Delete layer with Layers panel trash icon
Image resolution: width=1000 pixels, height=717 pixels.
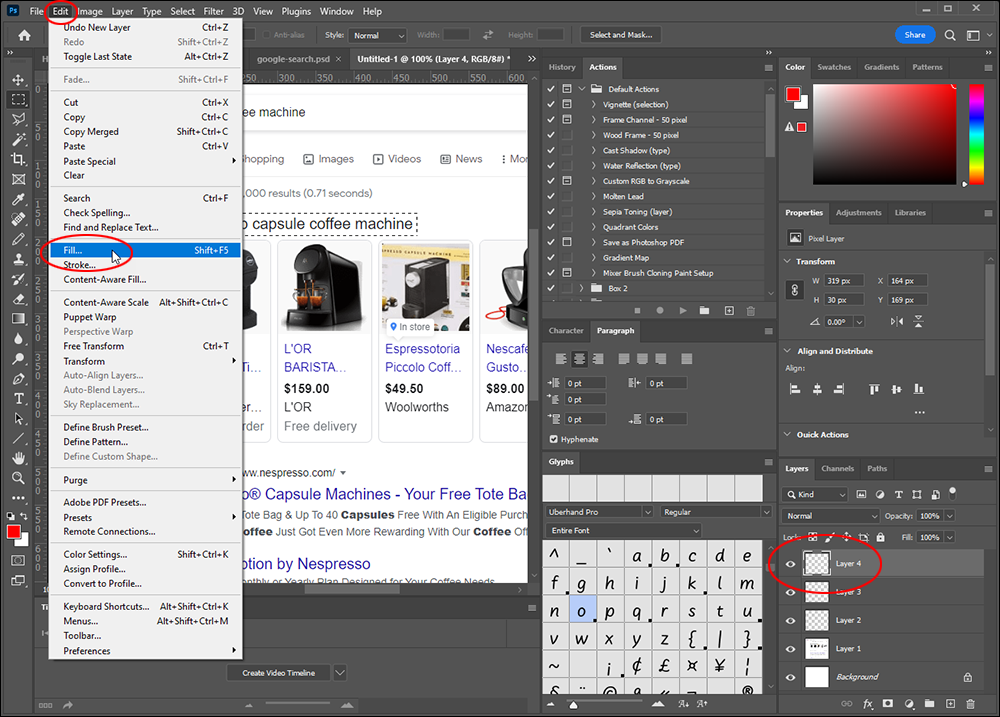coord(971,704)
